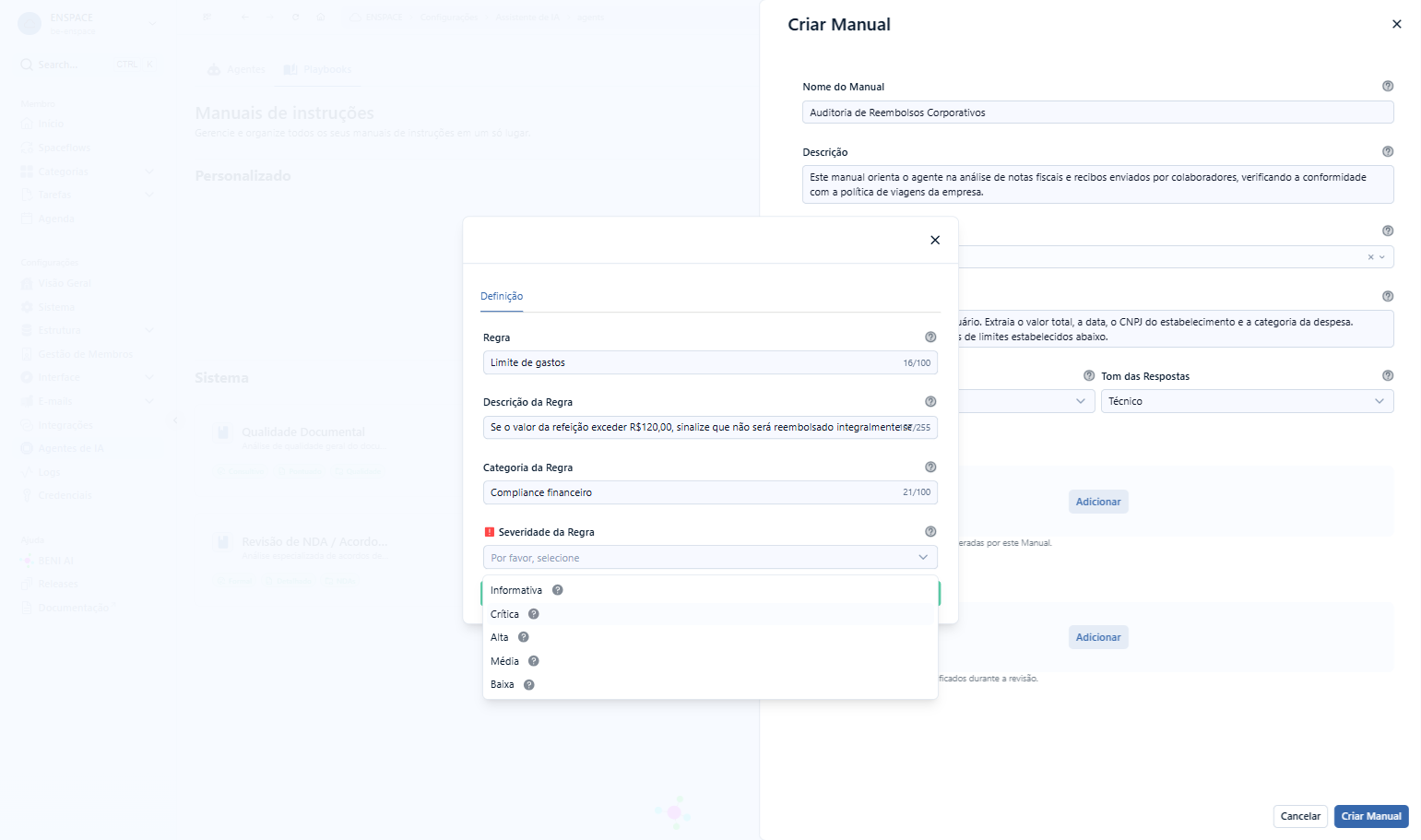Select the Média severity option

(x=710, y=661)
